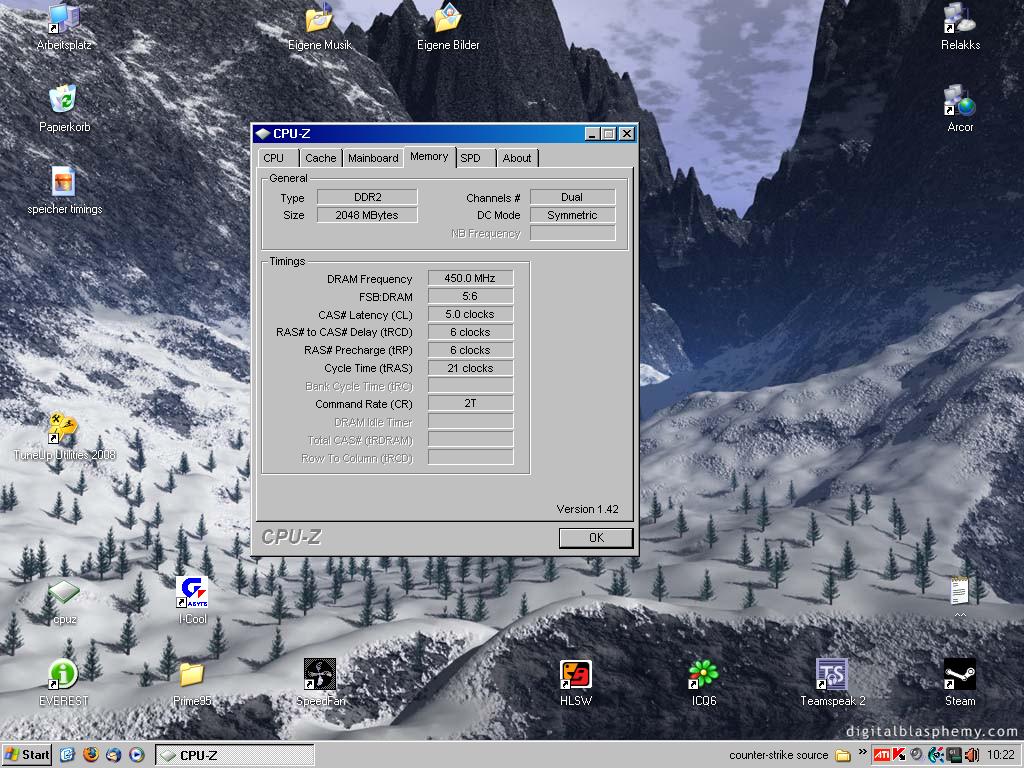Screen dimensions: 1024x768
Task: Click the dark monitor tray icon with green bar
Action: point(954,755)
